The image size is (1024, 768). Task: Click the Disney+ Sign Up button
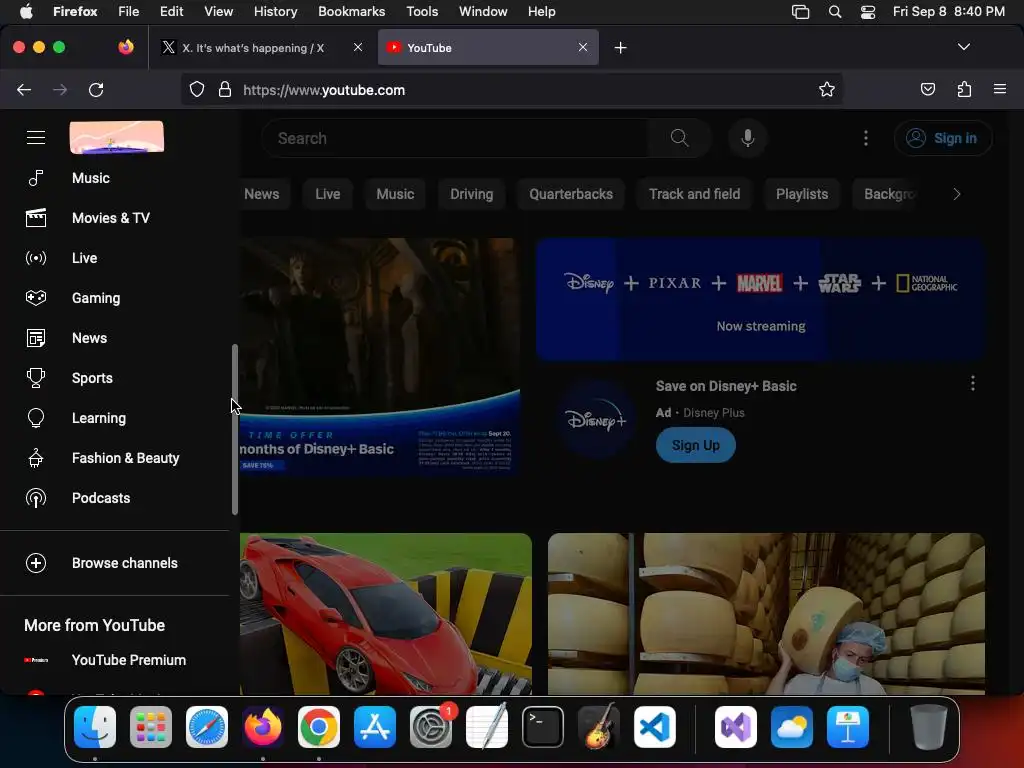(696, 445)
